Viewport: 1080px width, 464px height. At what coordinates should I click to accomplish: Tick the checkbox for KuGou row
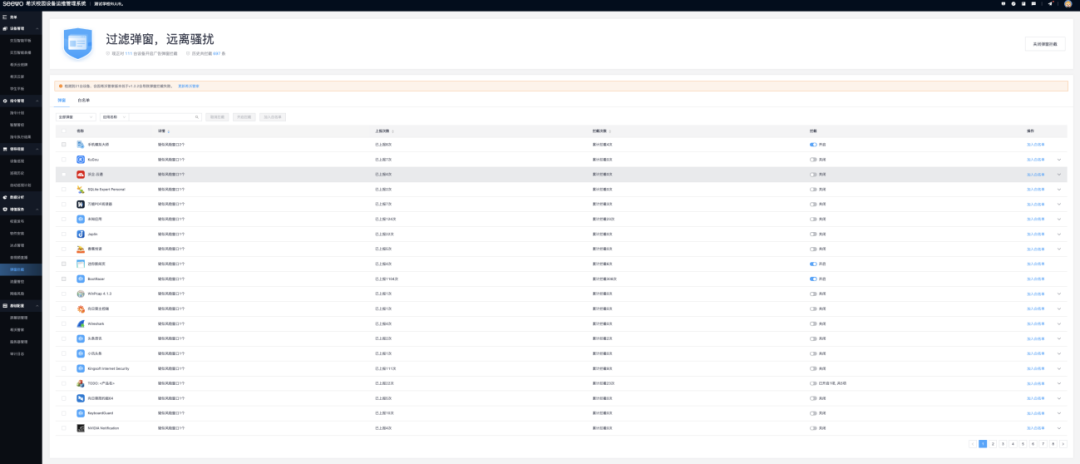(x=63, y=159)
